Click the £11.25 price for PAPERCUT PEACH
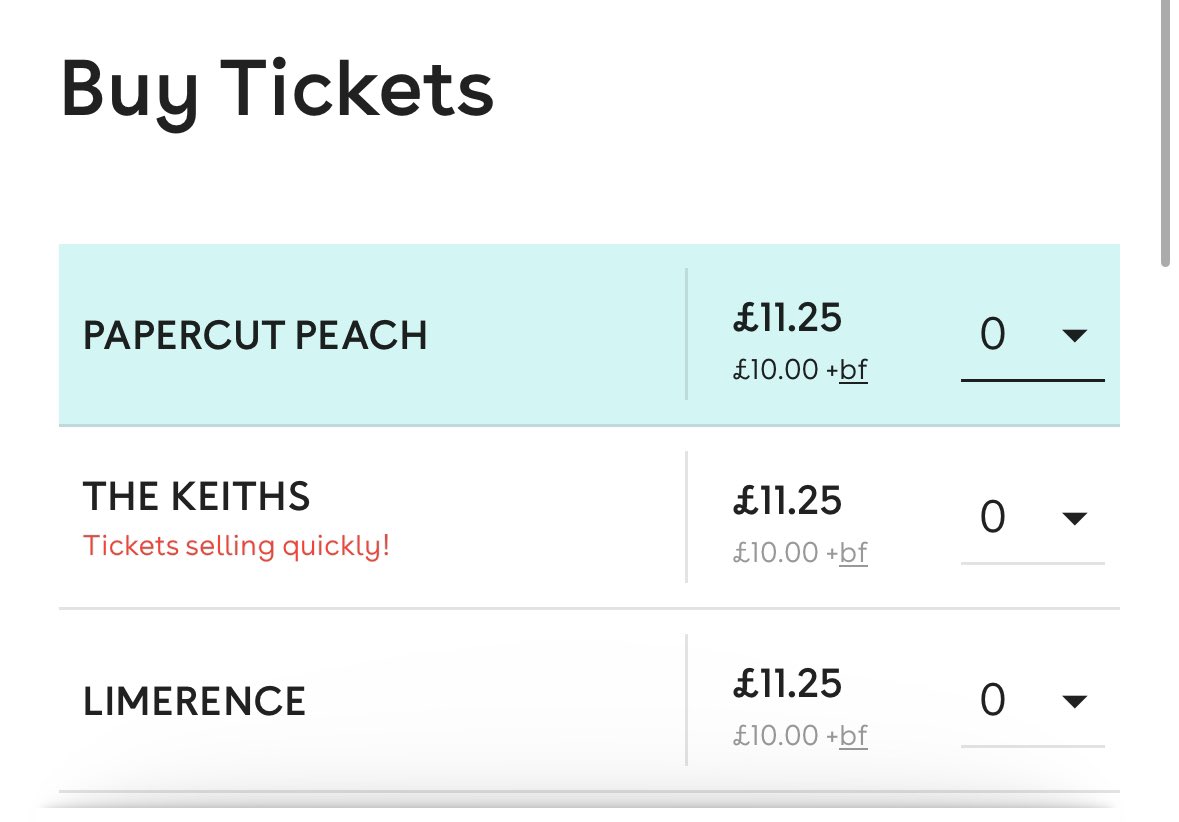This screenshot has width=1179, height=822. [787, 318]
